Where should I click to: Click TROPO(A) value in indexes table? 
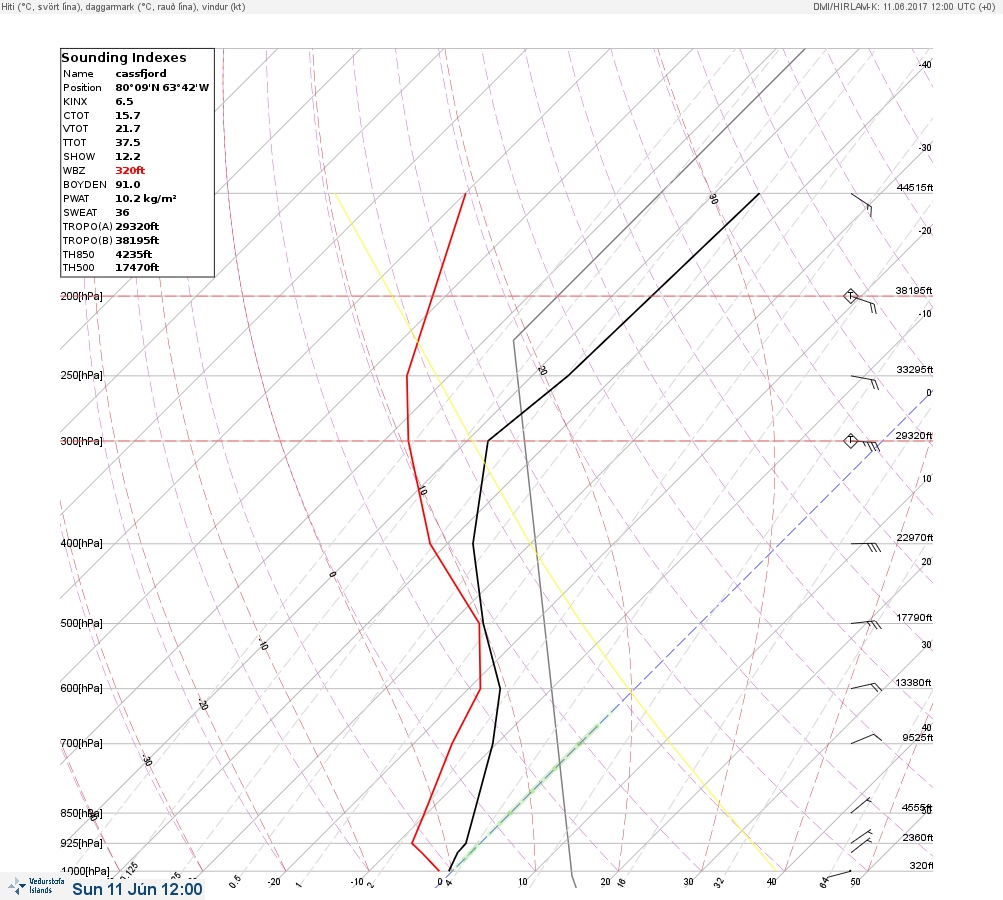tap(137, 226)
